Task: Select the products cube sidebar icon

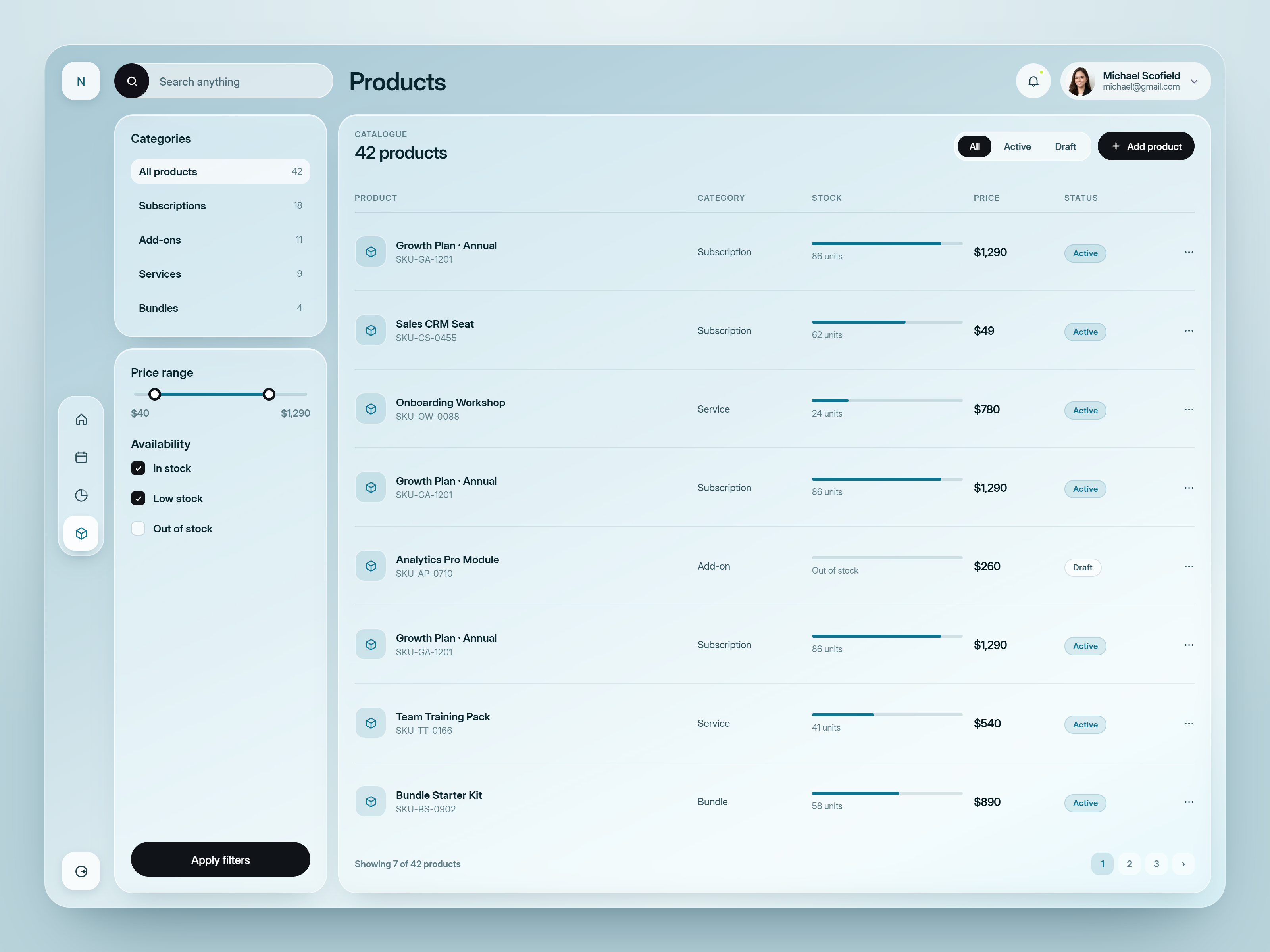Action: [81, 533]
